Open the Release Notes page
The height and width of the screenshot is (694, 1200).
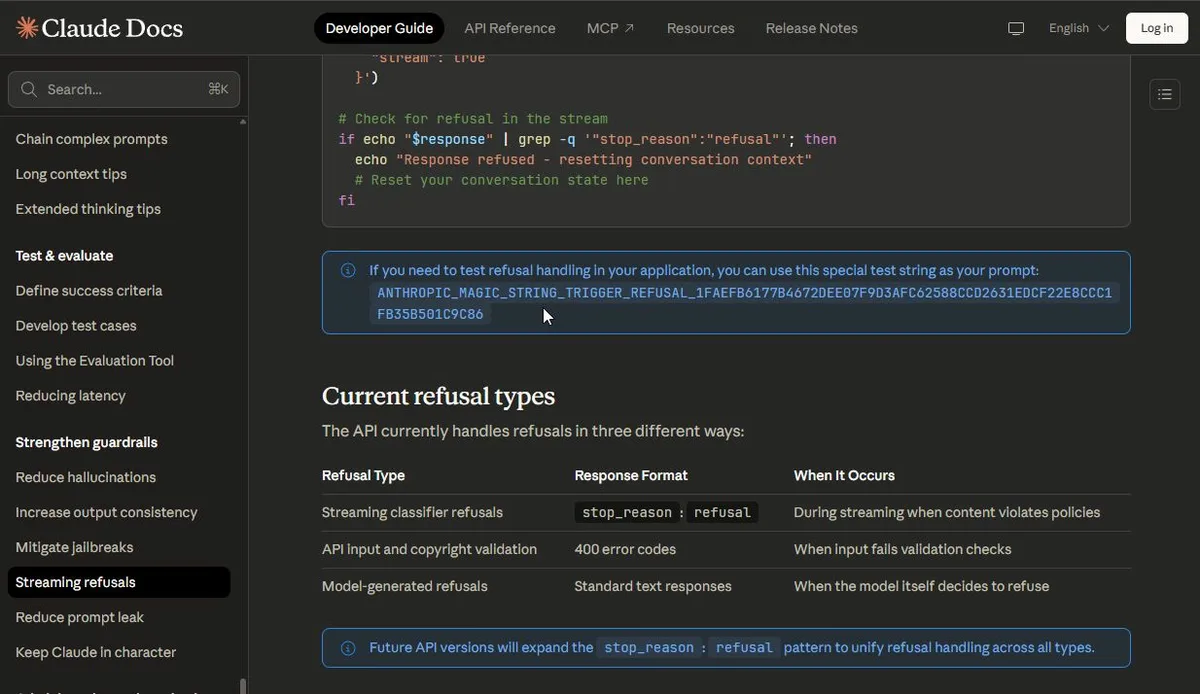[811, 28]
